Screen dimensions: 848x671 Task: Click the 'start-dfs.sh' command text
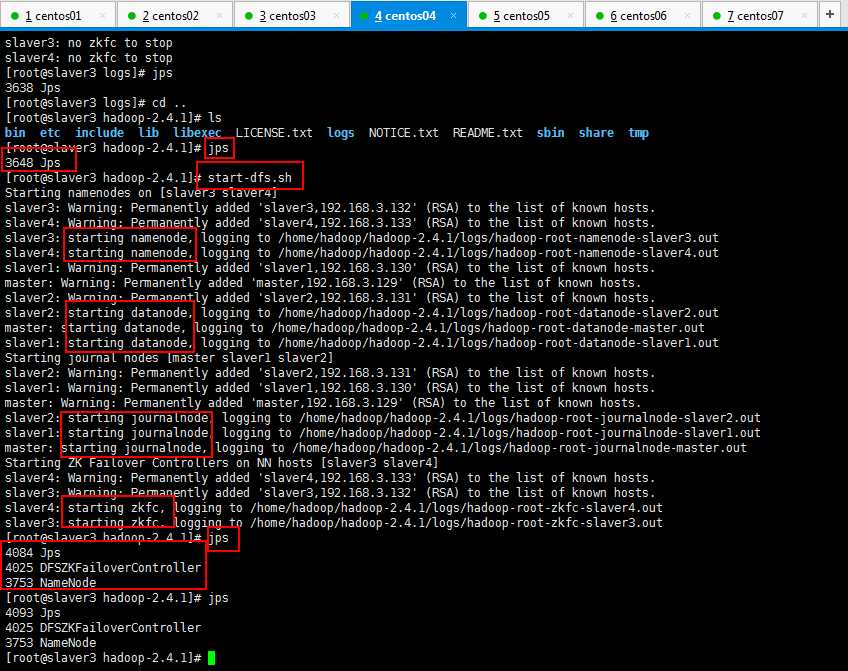pos(250,178)
